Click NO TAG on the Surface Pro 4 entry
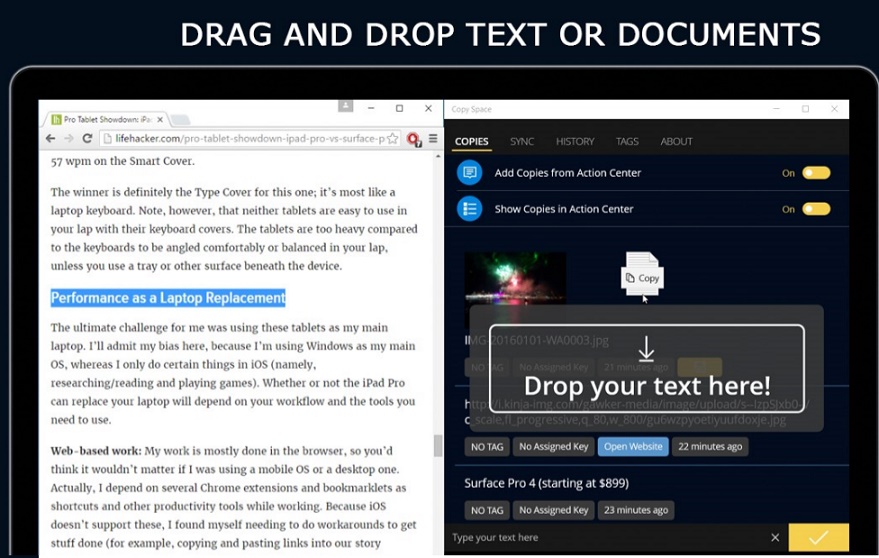Image resolution: width=879 pixels, height=558 pixels. 487,510
